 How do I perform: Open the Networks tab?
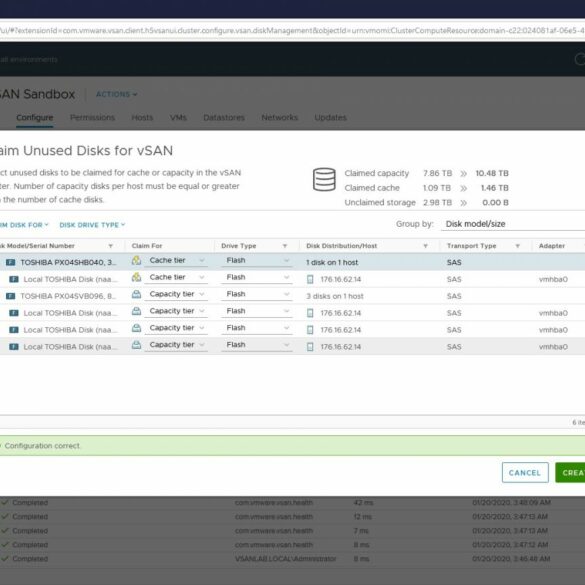click(279, 118)
